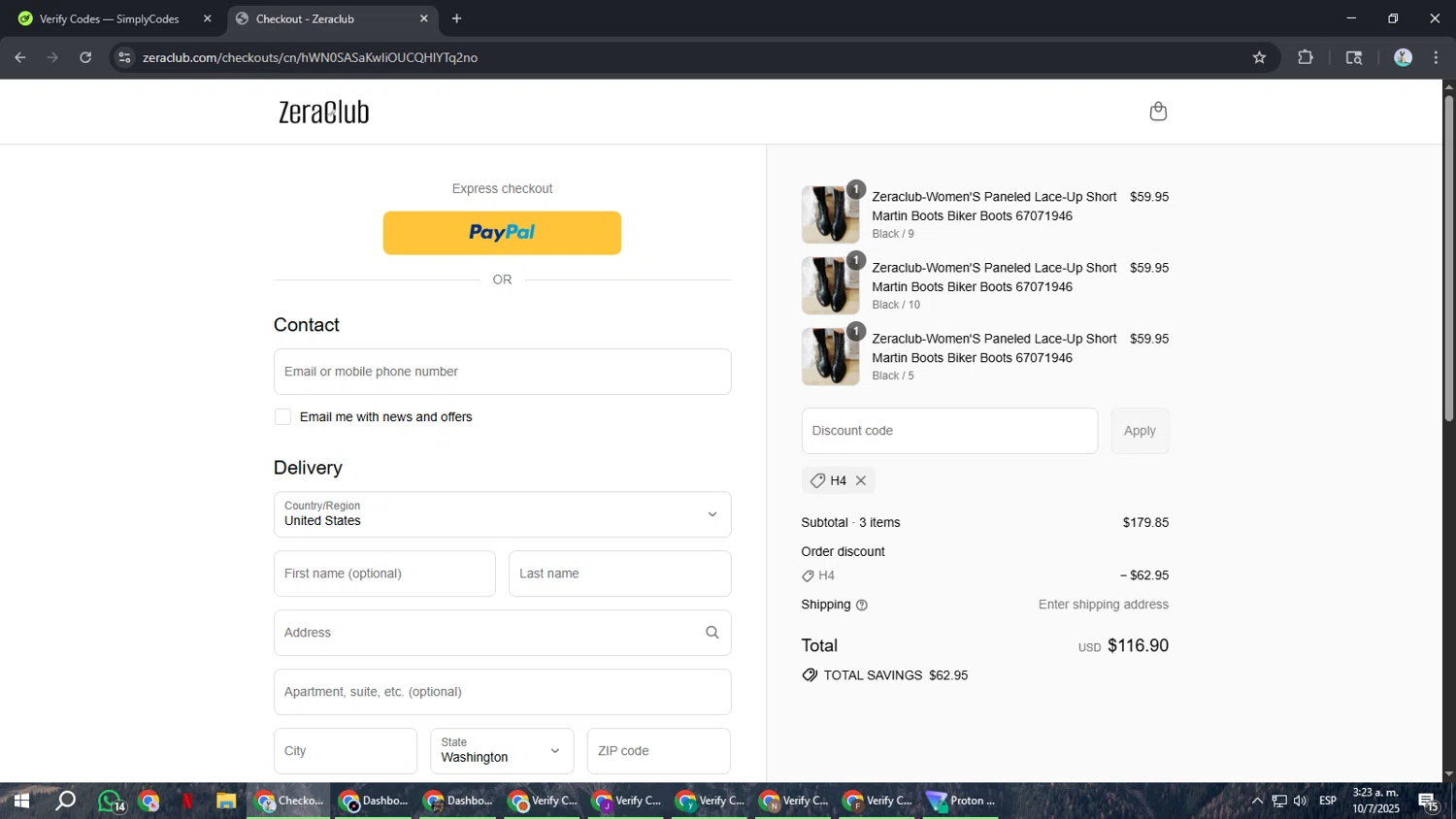Click the Enter shipping address text
The width and height of the screenshot is (1456, 819).
click(x=1103, y=605)
